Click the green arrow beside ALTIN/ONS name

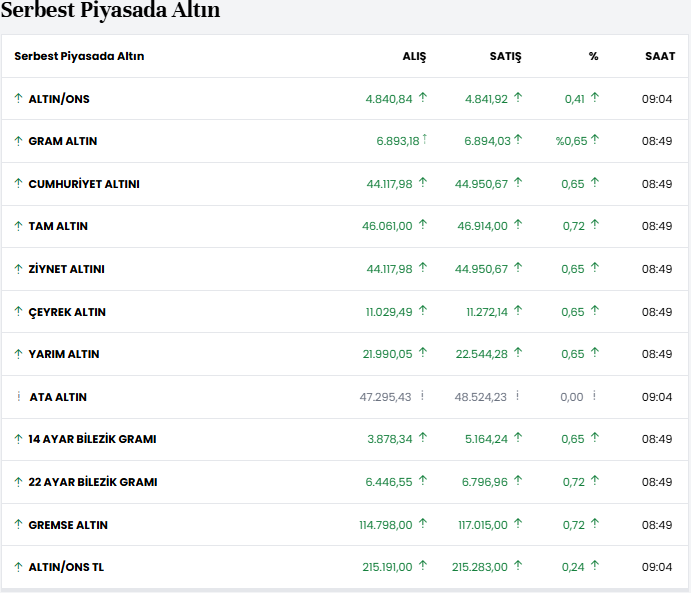click(18, 99)
